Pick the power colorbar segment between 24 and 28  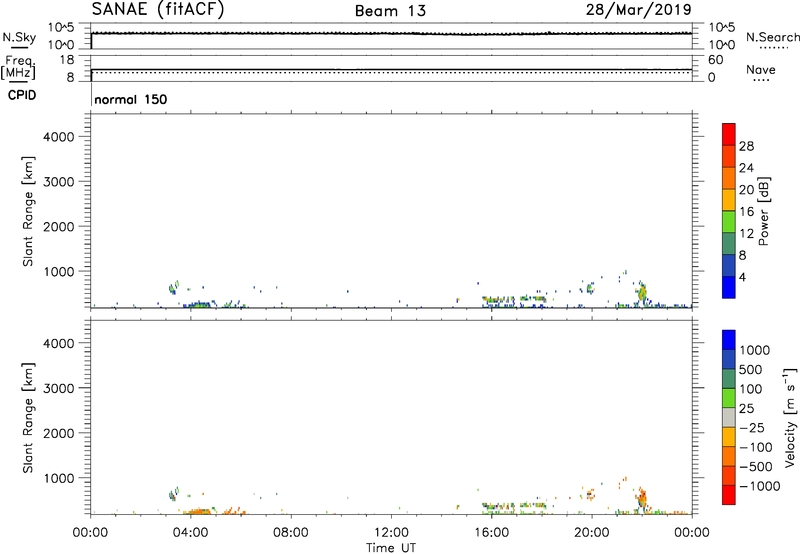pyautogui.click(x=729, y=156)
